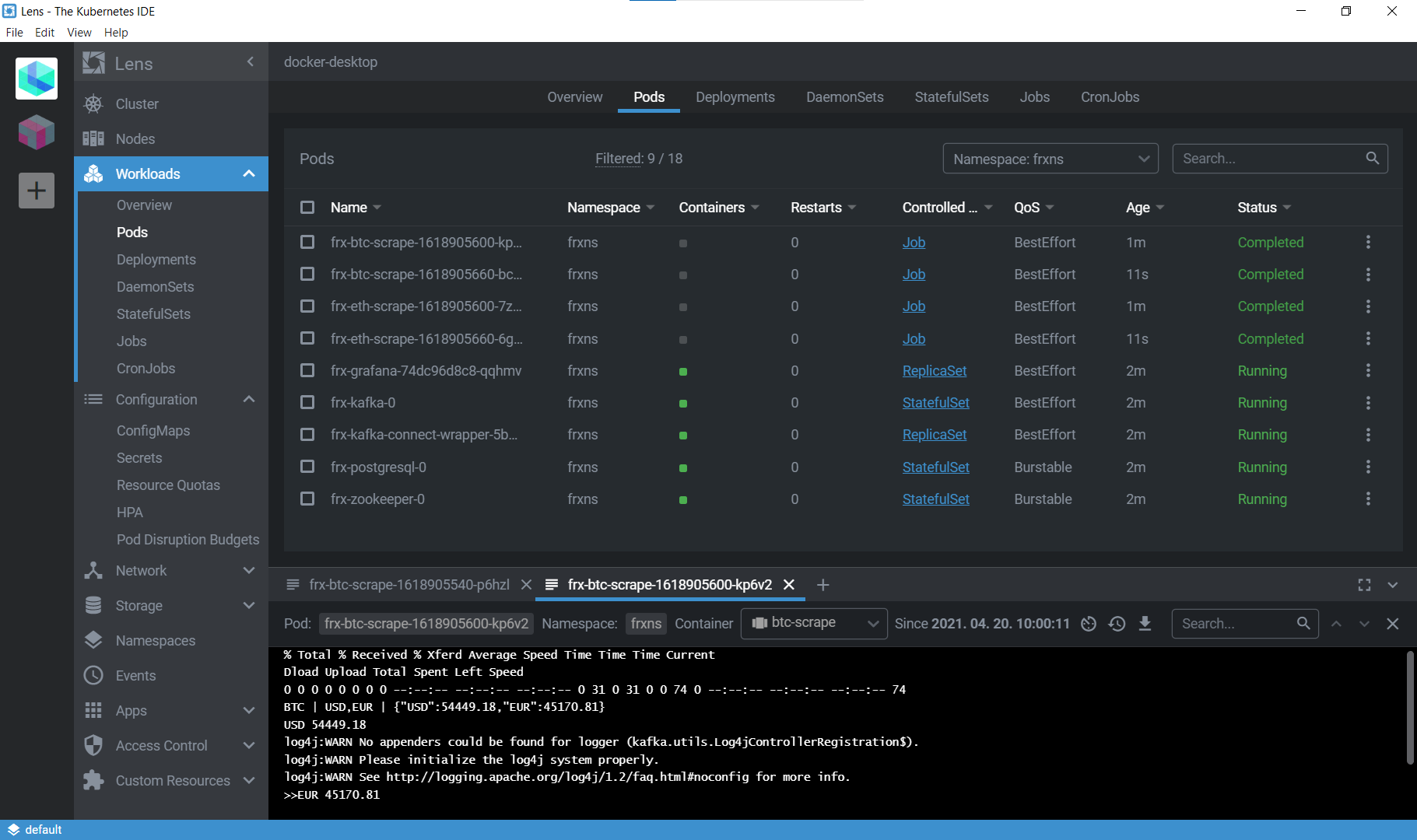Open the Overview tab at the top

[574, 96]
